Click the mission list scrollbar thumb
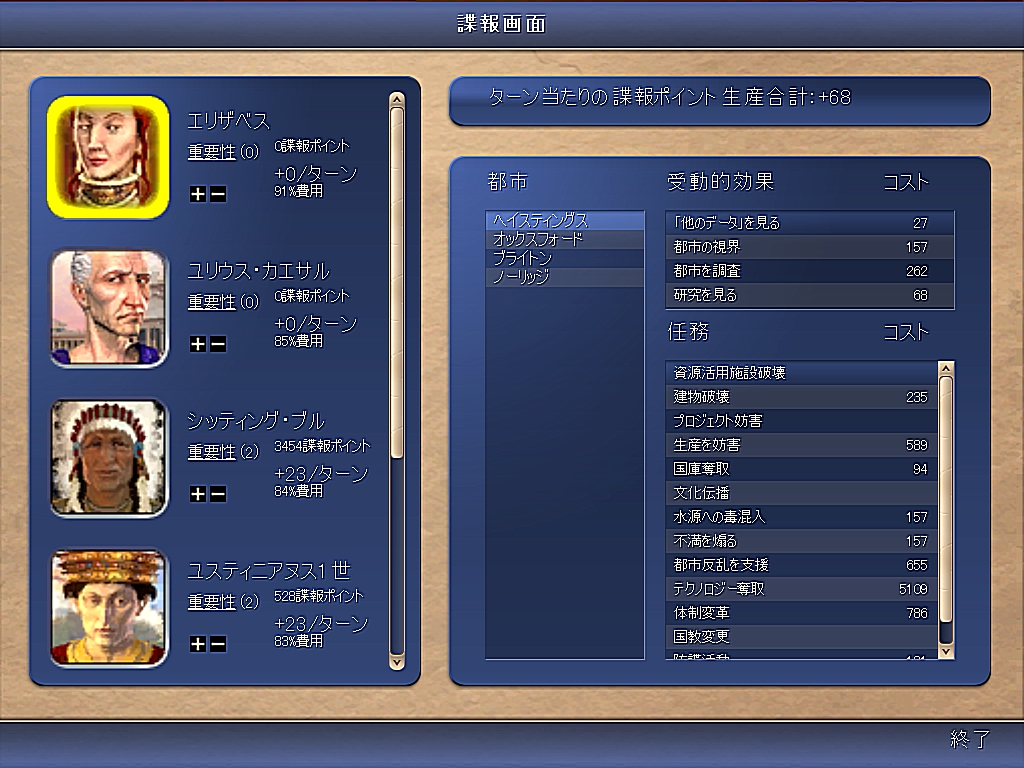1024x768 pixels. tap(946, 500)
